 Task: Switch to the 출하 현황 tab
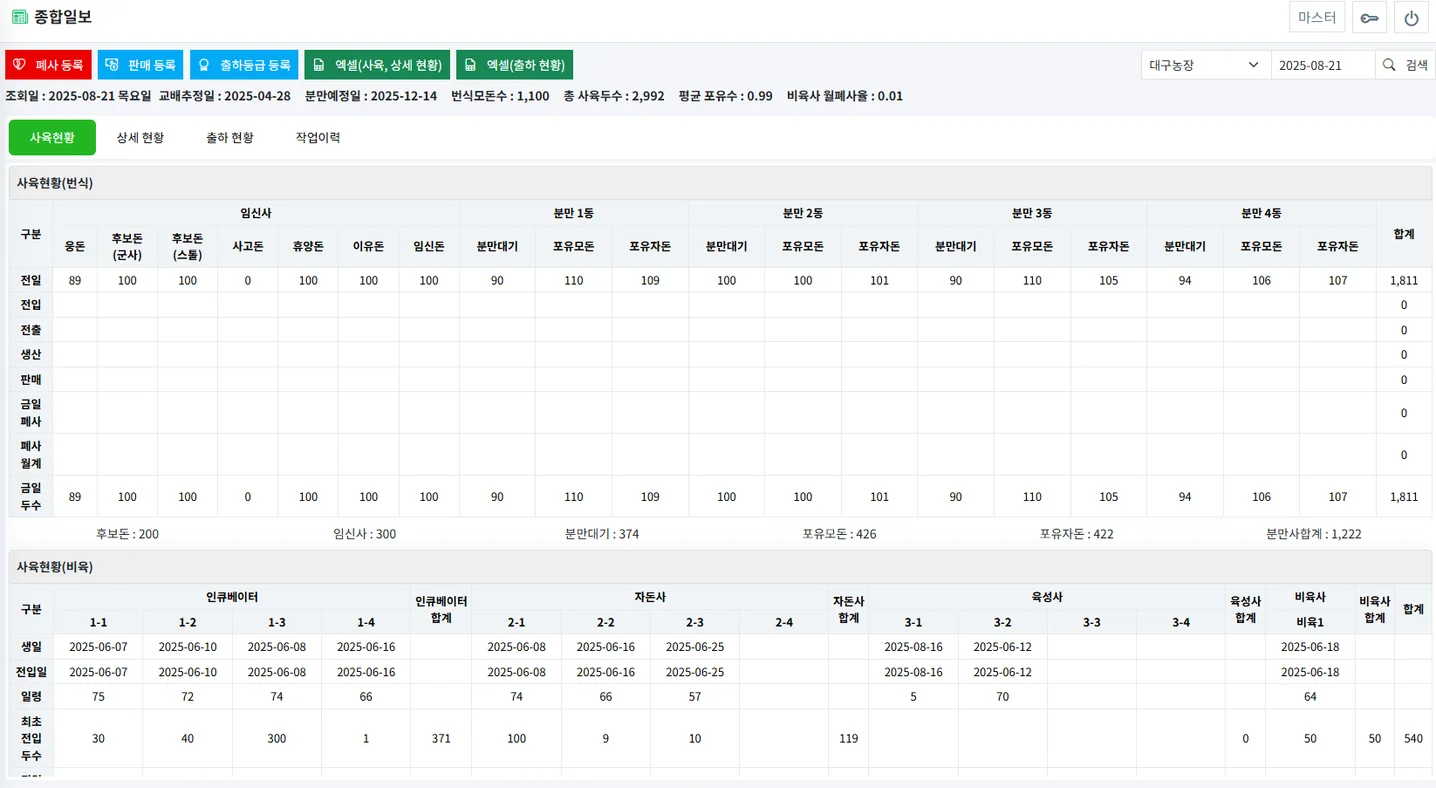click(x=229, y=137)
